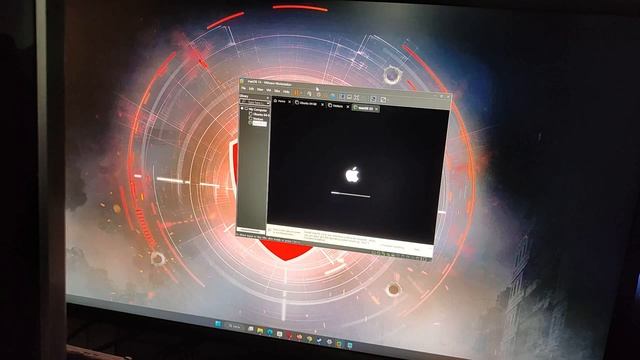The height and width of the screenshot is (360, 640).
Task: Open the Library search dropdown arrow
Action: point(268,103)
